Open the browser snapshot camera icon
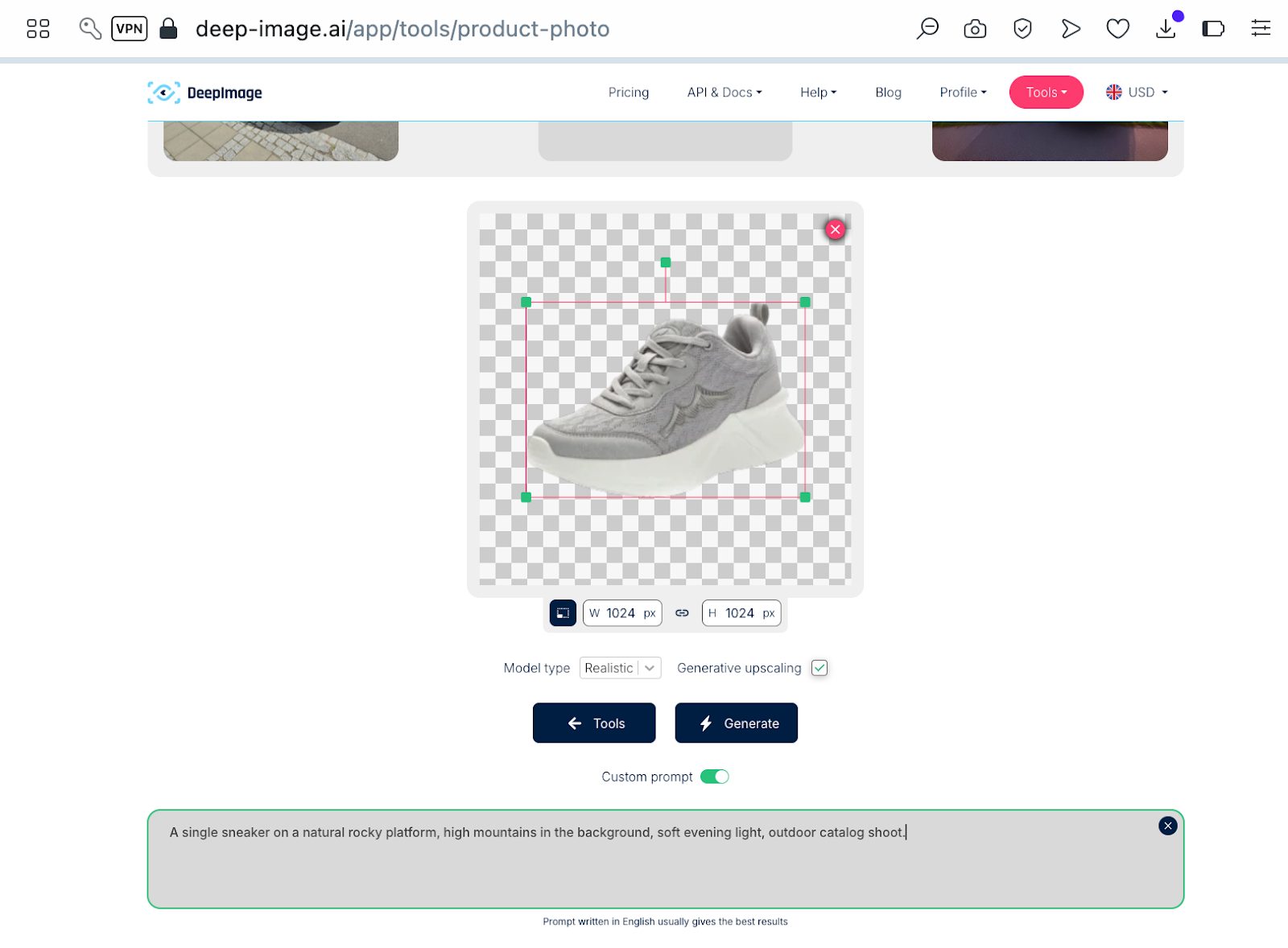 (x=975, y=29)
